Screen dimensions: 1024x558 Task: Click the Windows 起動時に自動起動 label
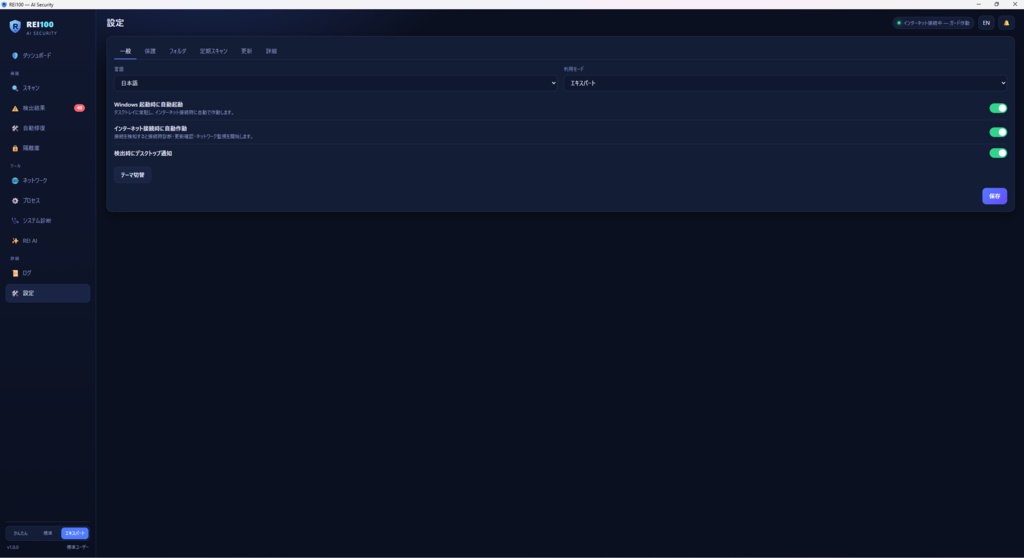(148, 105)
